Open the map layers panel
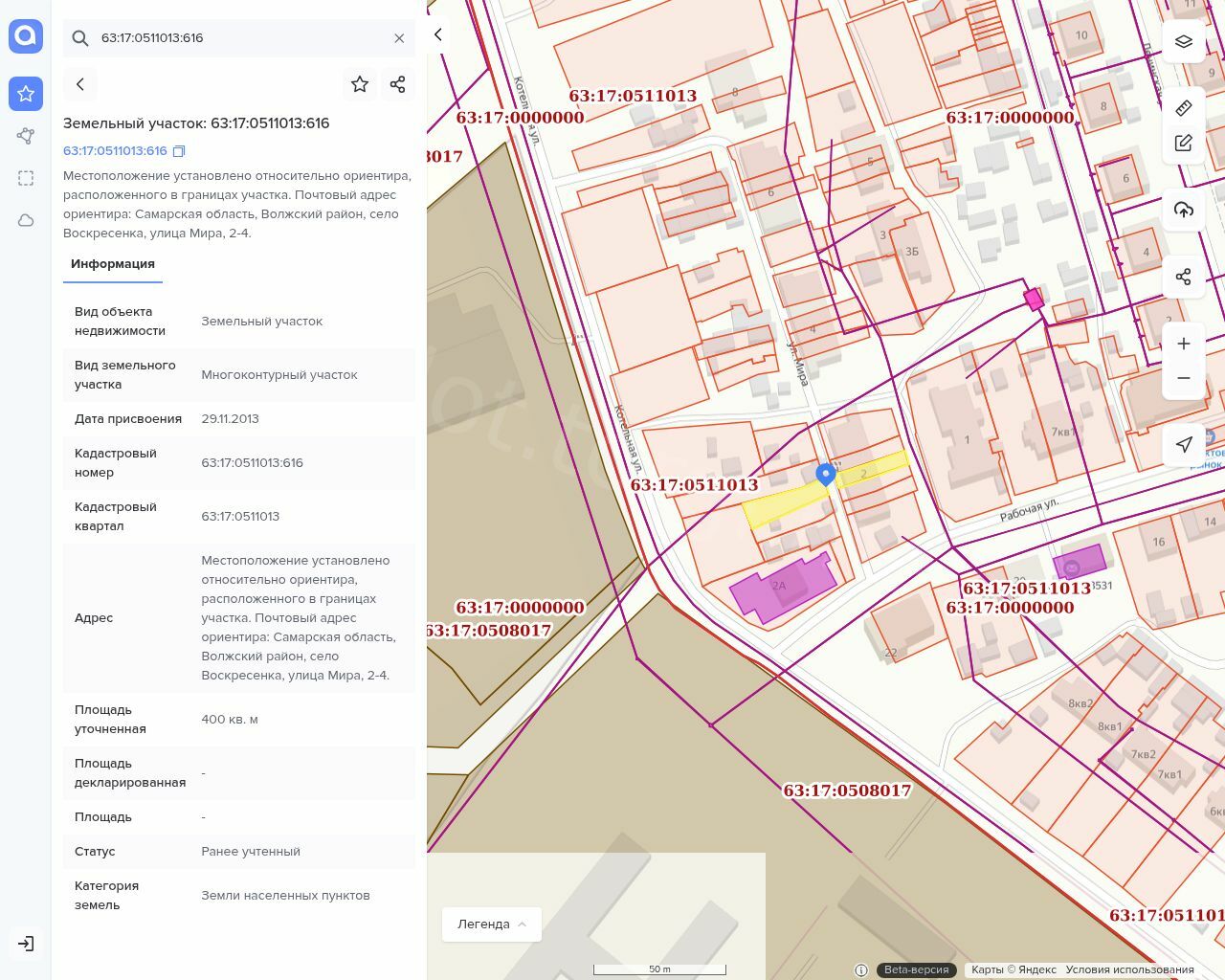Viewport: 1225px width, 980px height. [1183, 41]
